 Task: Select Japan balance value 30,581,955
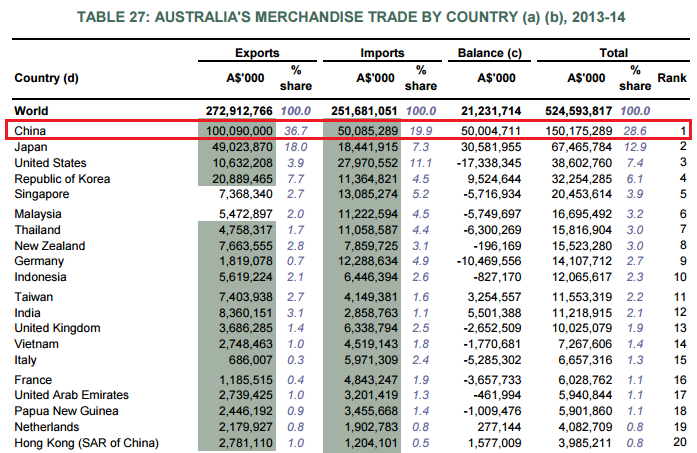coord(491,147)
